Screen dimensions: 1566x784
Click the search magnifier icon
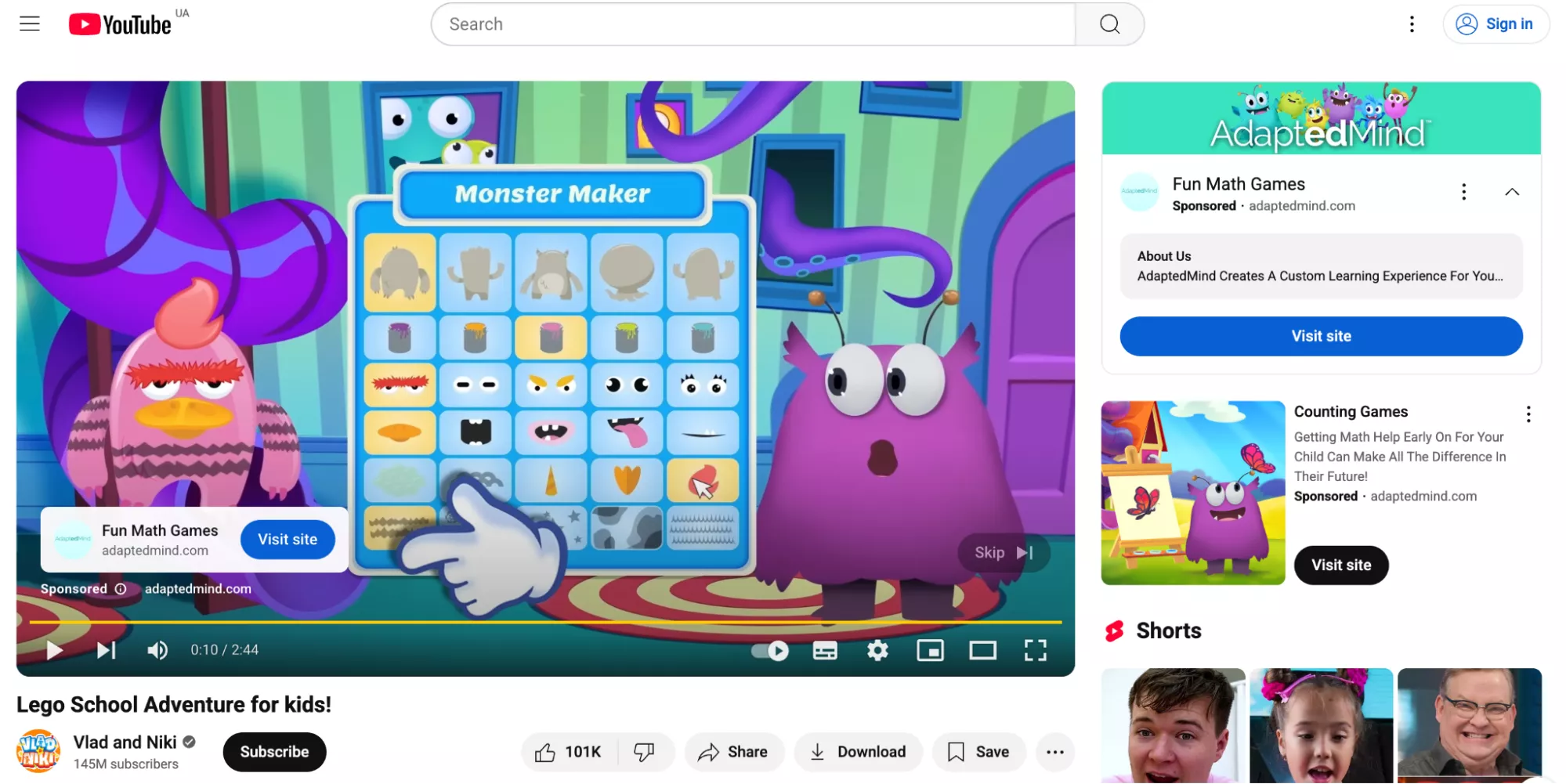[1108, 24]
